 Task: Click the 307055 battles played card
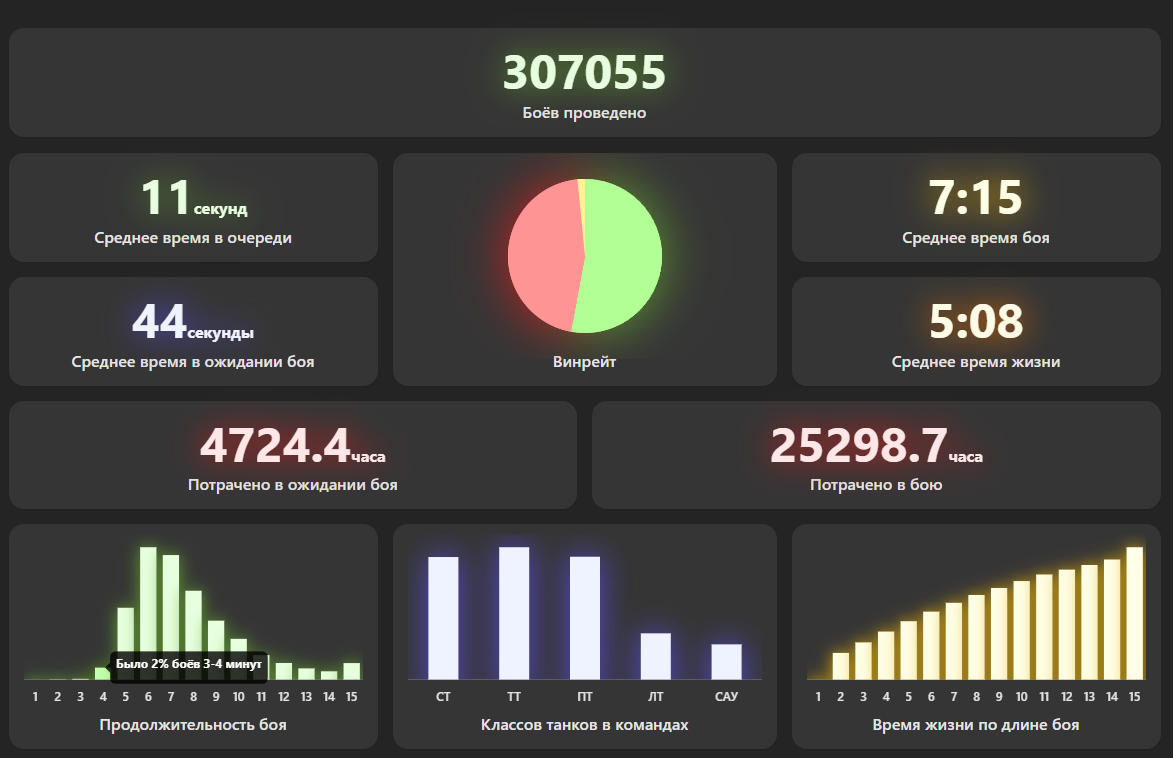(x=584, y=82)
